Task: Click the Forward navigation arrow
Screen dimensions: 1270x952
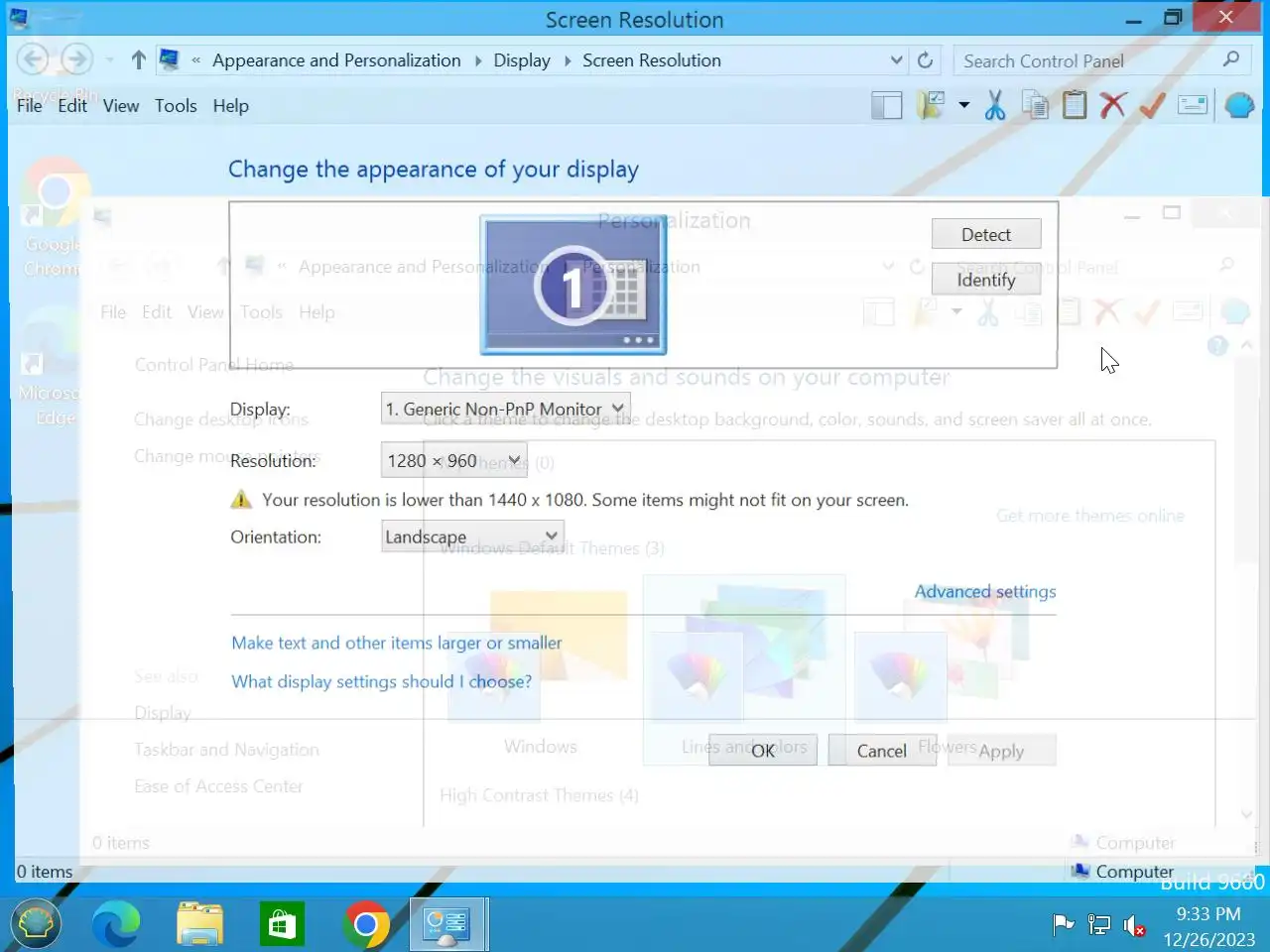Action: [76, 59]
